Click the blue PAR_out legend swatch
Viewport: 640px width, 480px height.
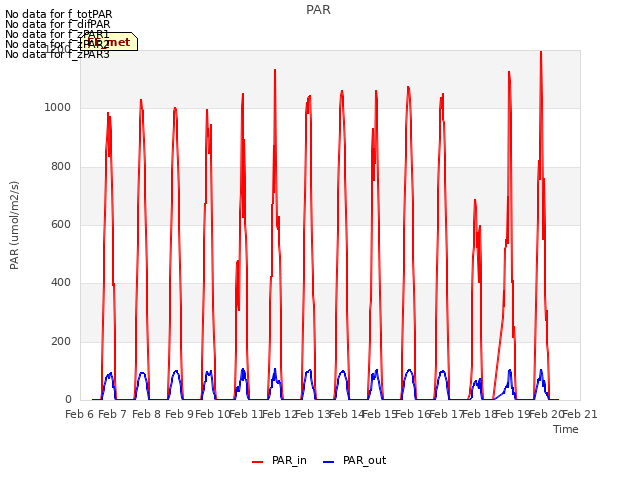coord(329,462)
